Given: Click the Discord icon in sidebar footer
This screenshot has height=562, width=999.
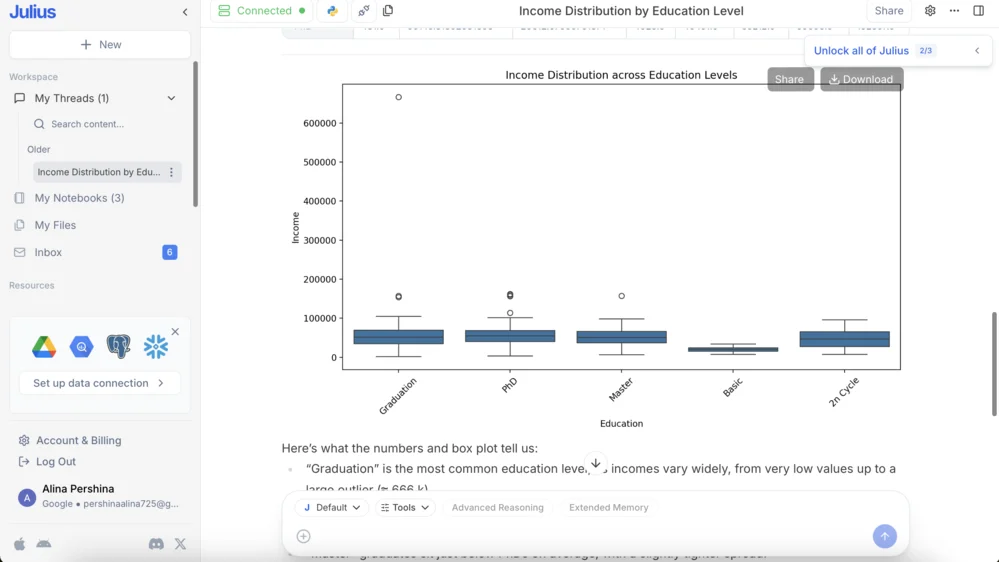Looking at the screenshot, I should click(156, 544).
